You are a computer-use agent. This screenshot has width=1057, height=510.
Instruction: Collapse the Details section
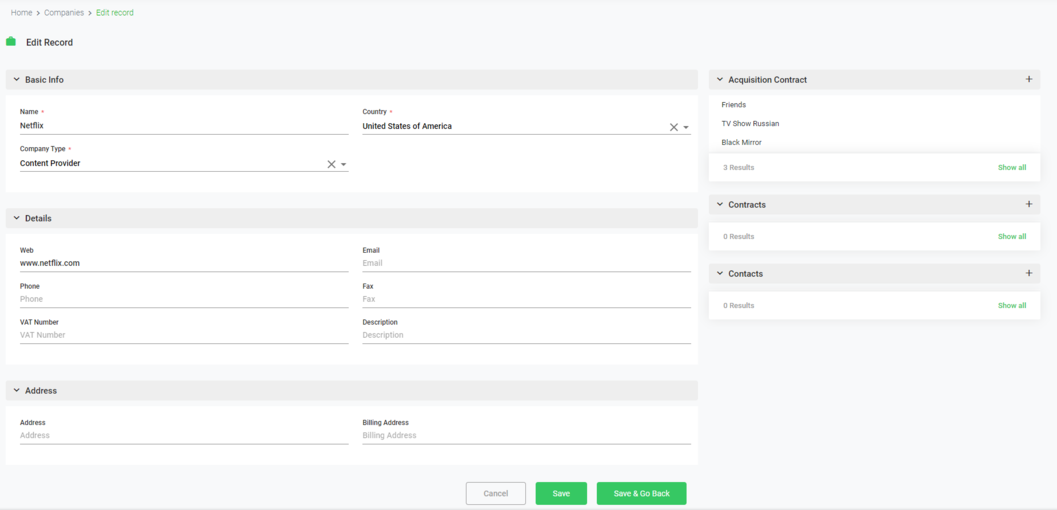point(17,218)
